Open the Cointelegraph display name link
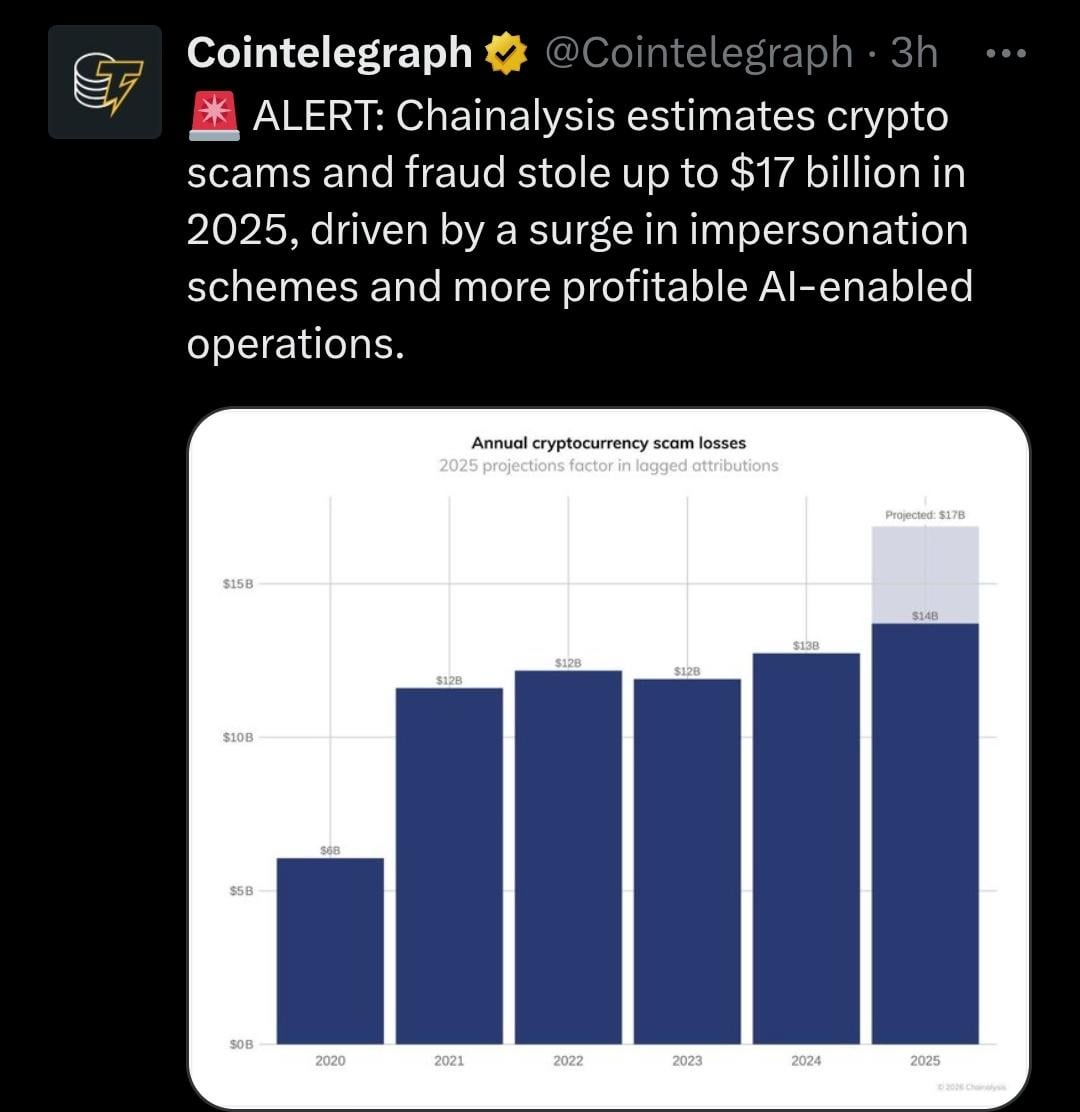Image resolution: width=1080 pixels, height=1112 pixels. [329, 54]
